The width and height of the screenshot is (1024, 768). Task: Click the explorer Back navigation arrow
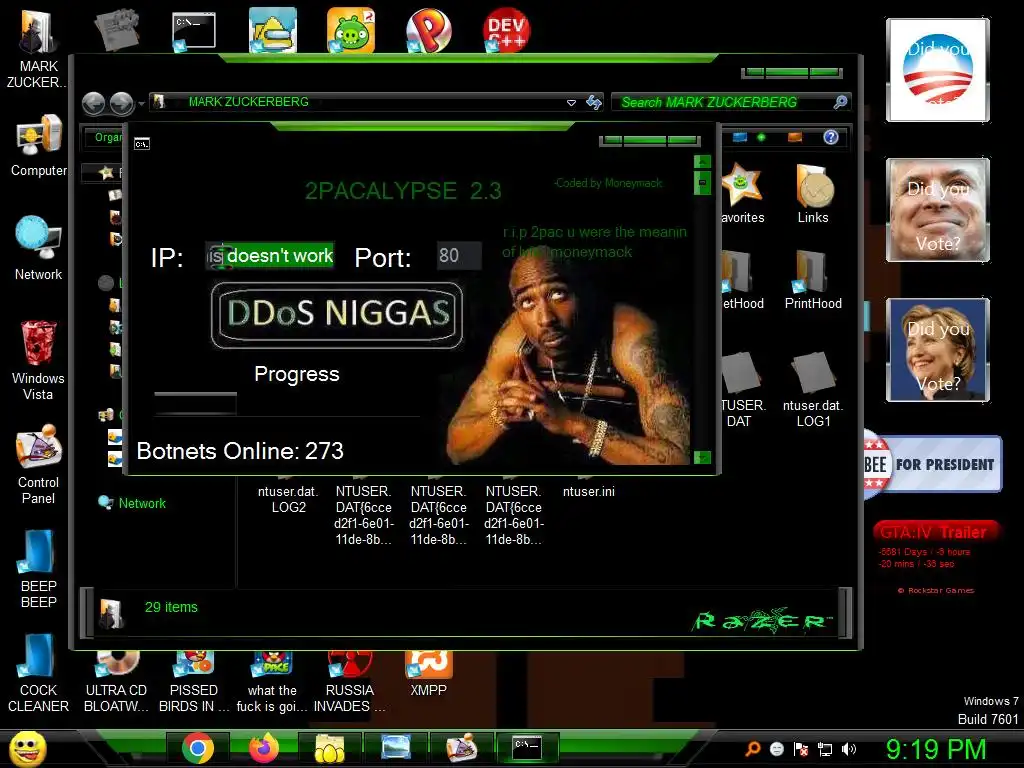(x=93, y=103)
